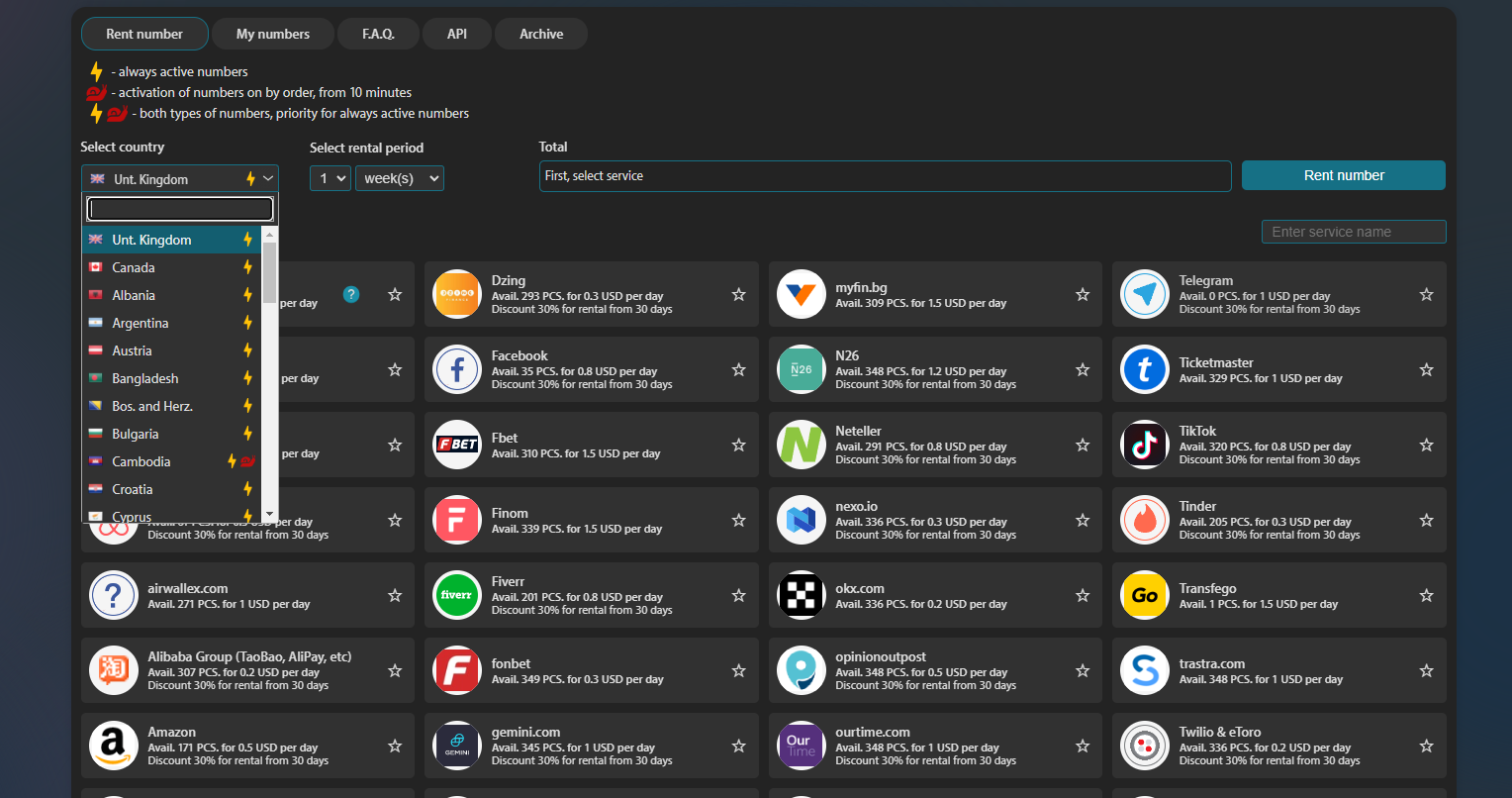Click the teal Rent number button
The image size is (1512, 798).
[1344, 175]
